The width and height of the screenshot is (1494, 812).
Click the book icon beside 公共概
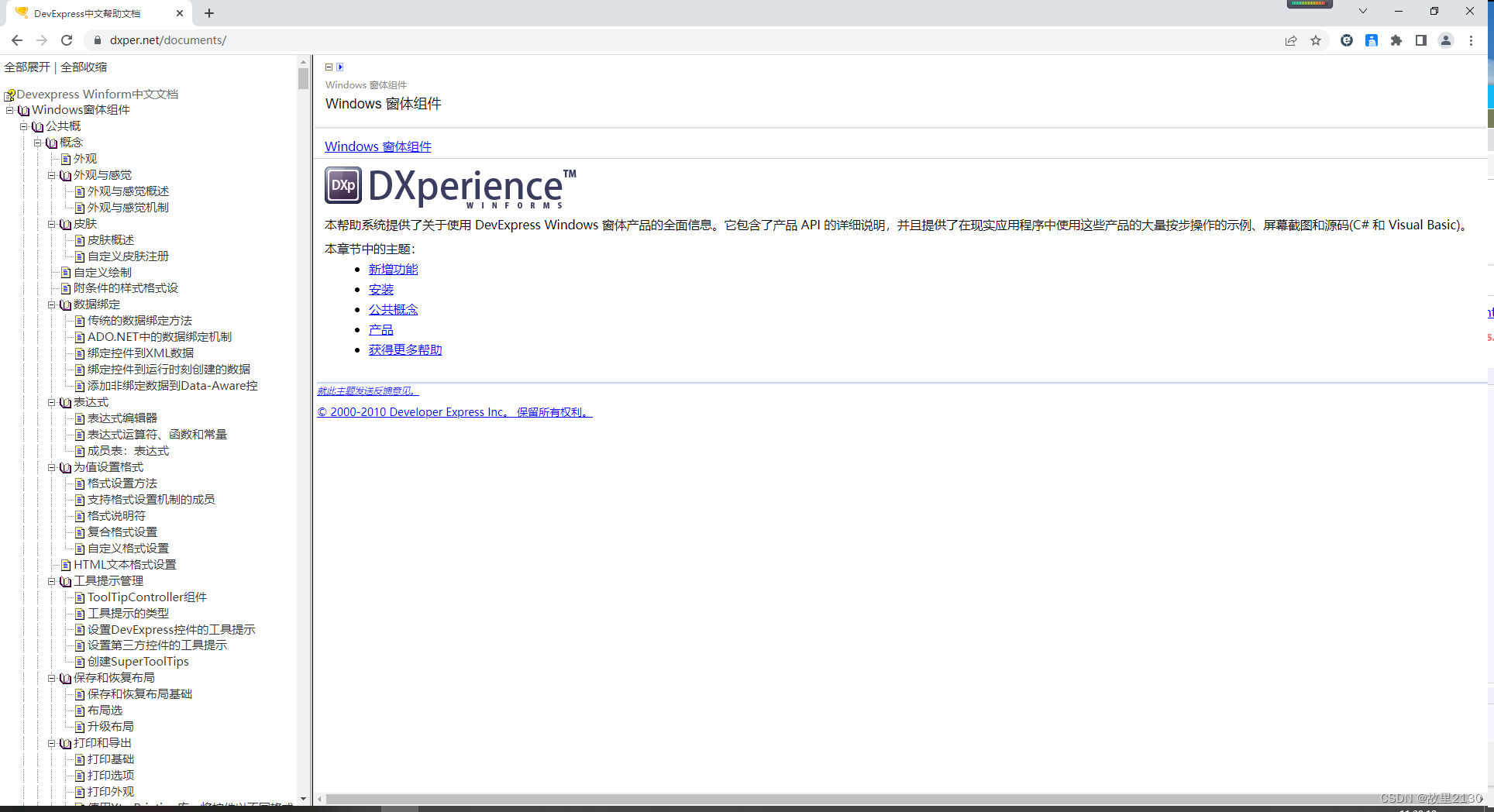(x=38, y=127)
